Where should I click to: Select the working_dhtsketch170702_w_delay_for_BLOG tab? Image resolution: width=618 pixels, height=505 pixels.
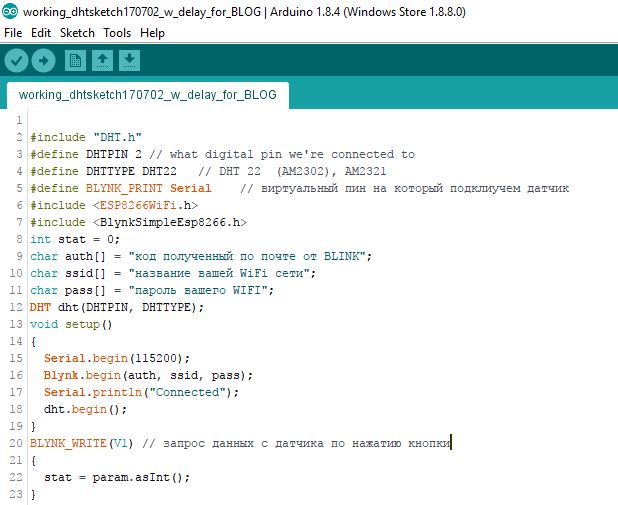tap(148, 95)
